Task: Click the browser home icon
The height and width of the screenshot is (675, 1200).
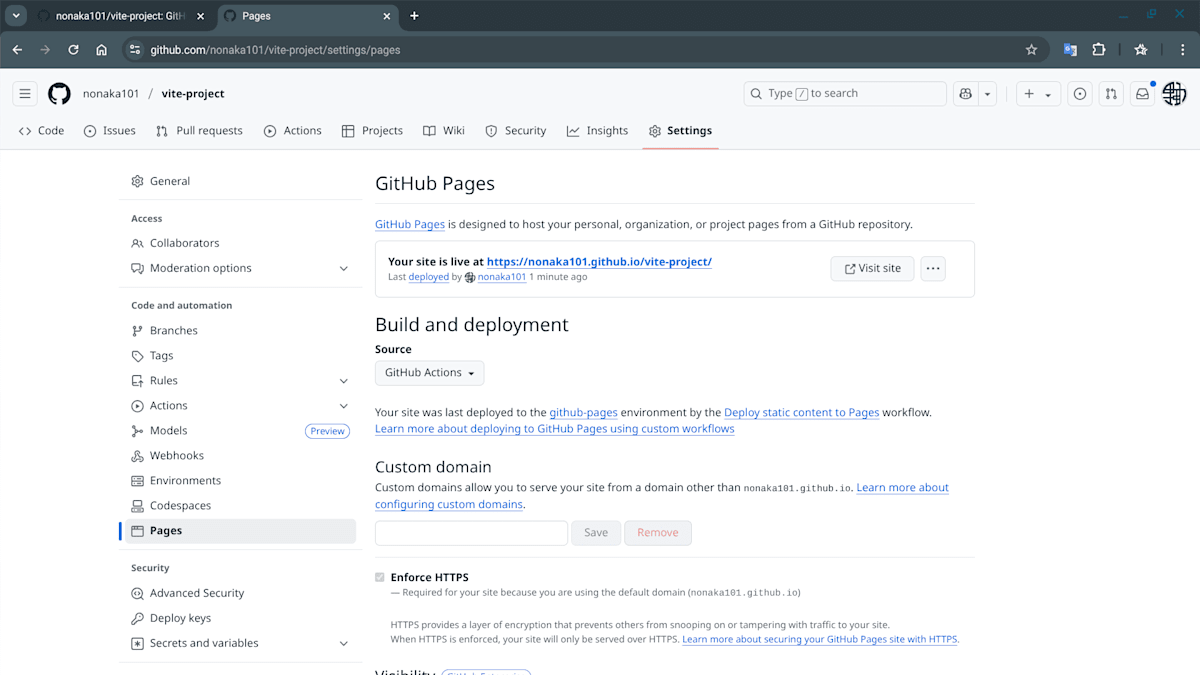Action: (x=101, y=50)
